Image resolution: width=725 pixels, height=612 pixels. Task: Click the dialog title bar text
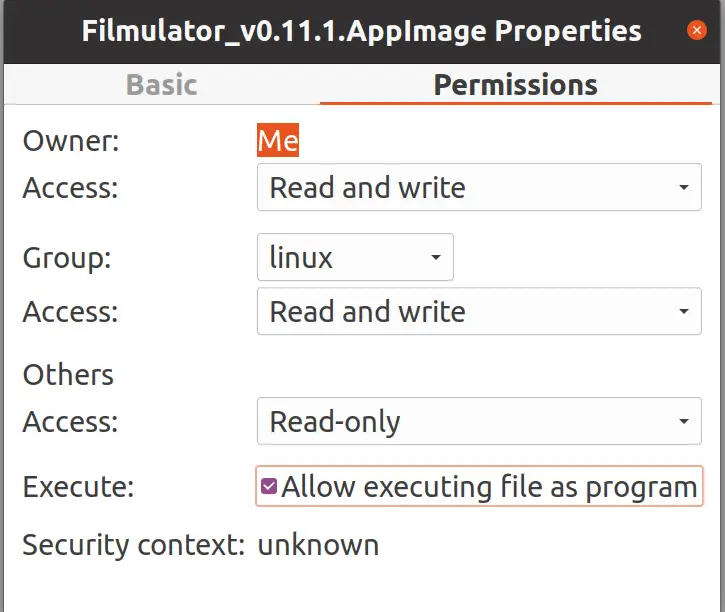(362, 31)
